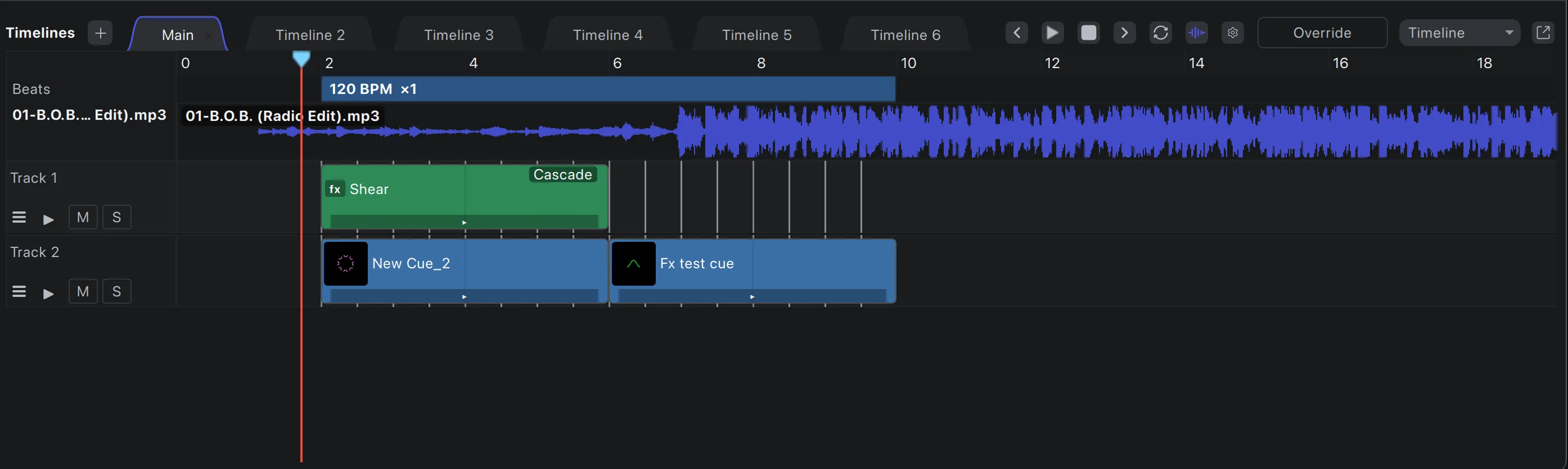This screenshot has width=1568, height=469.
Task: Solo Track 2
Action: pos(117,291)
